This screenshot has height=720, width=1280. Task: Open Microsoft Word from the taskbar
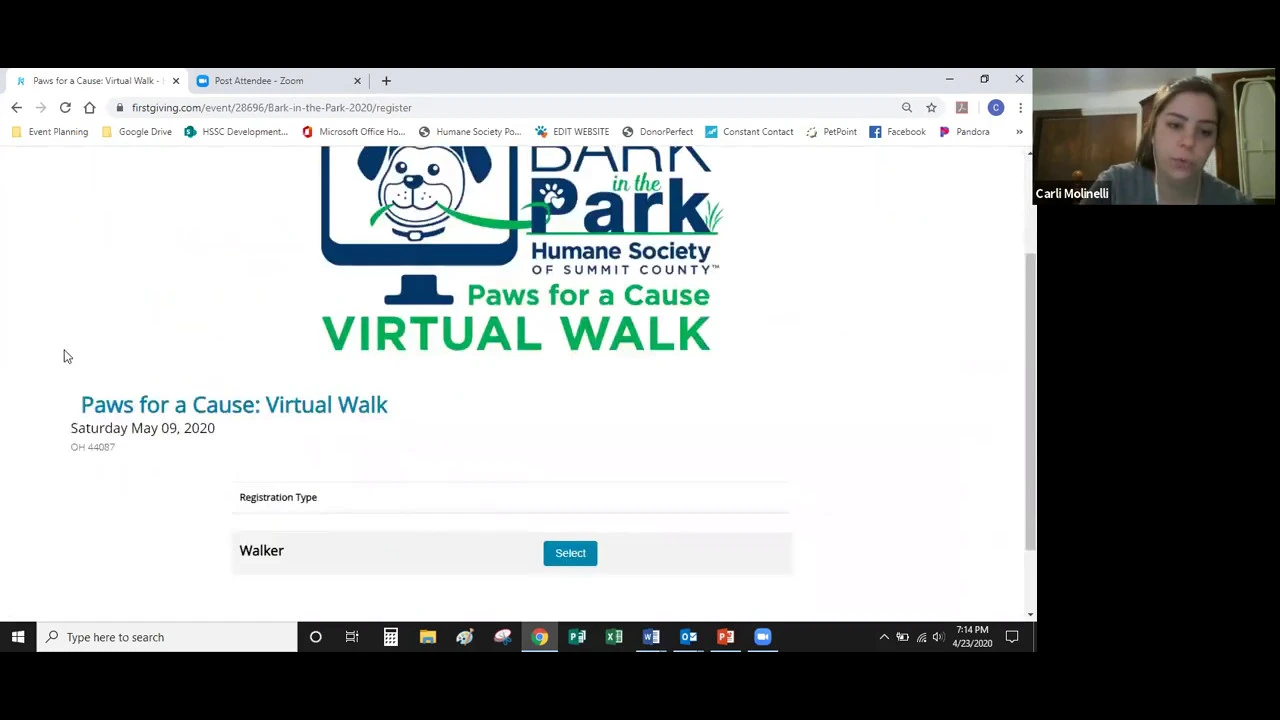tap(651, 637)
